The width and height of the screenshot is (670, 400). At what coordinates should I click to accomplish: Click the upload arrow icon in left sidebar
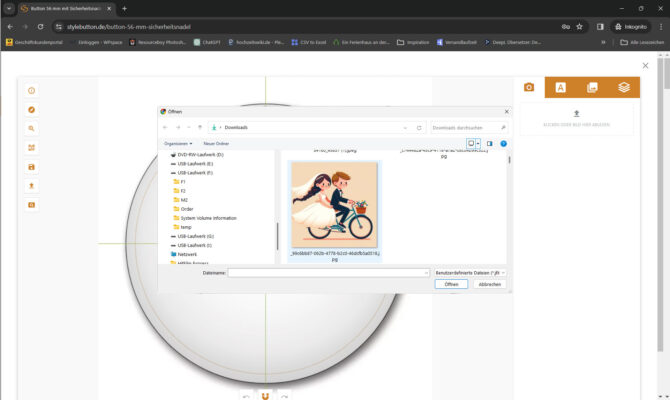pyautogui.click(x=32, y=186)
